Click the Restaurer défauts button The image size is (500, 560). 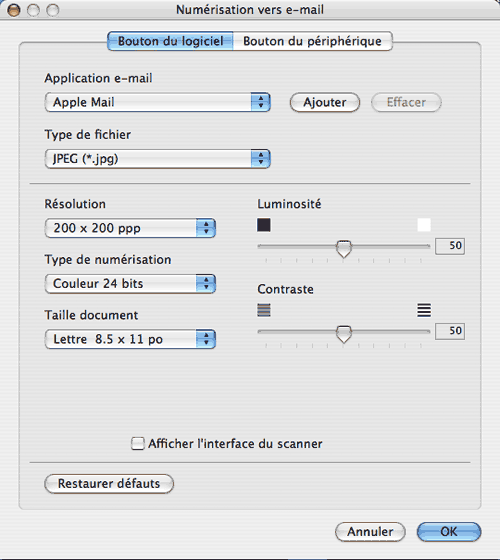click(x=109, y=484)
